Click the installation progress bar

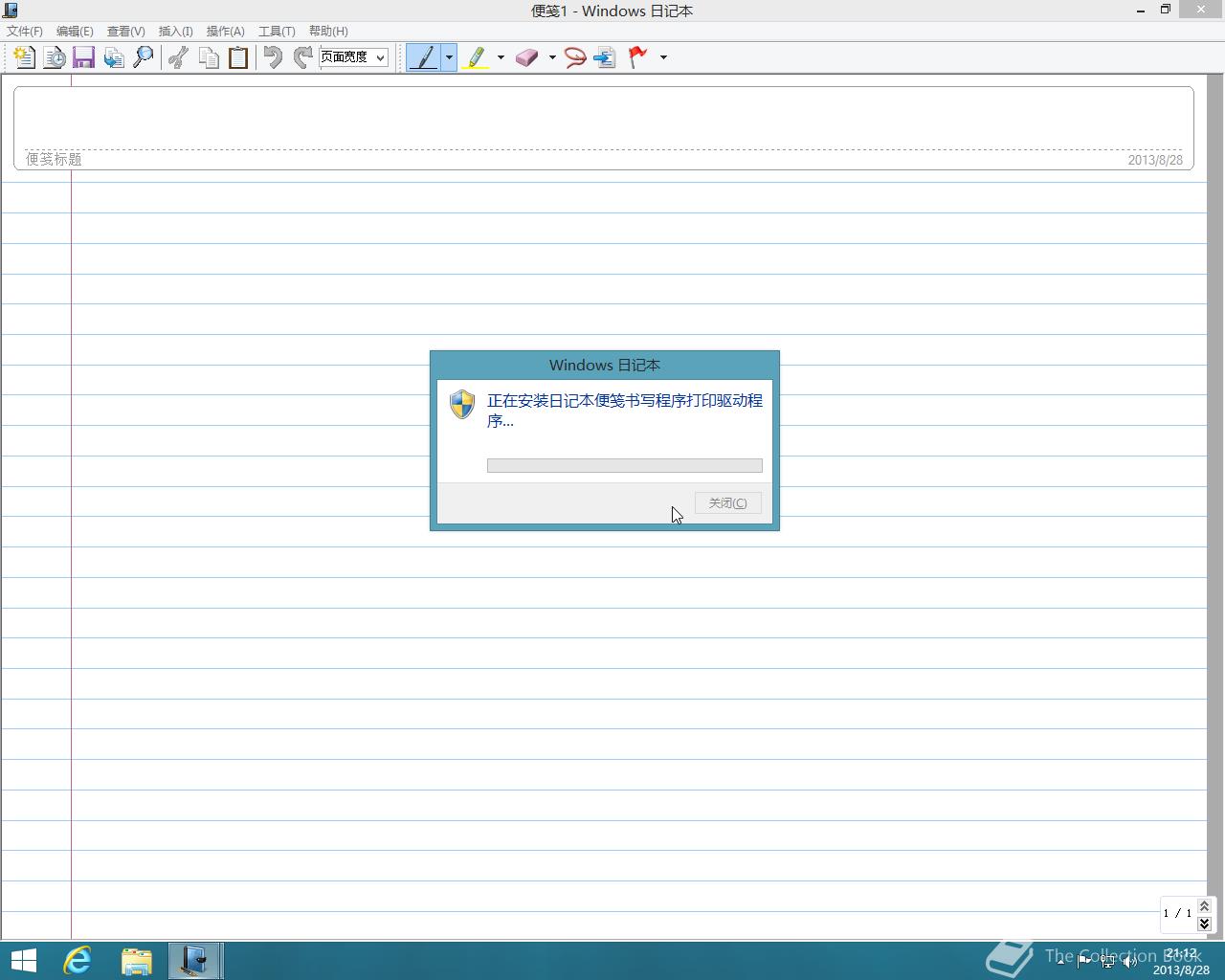[x=625, y=466]
